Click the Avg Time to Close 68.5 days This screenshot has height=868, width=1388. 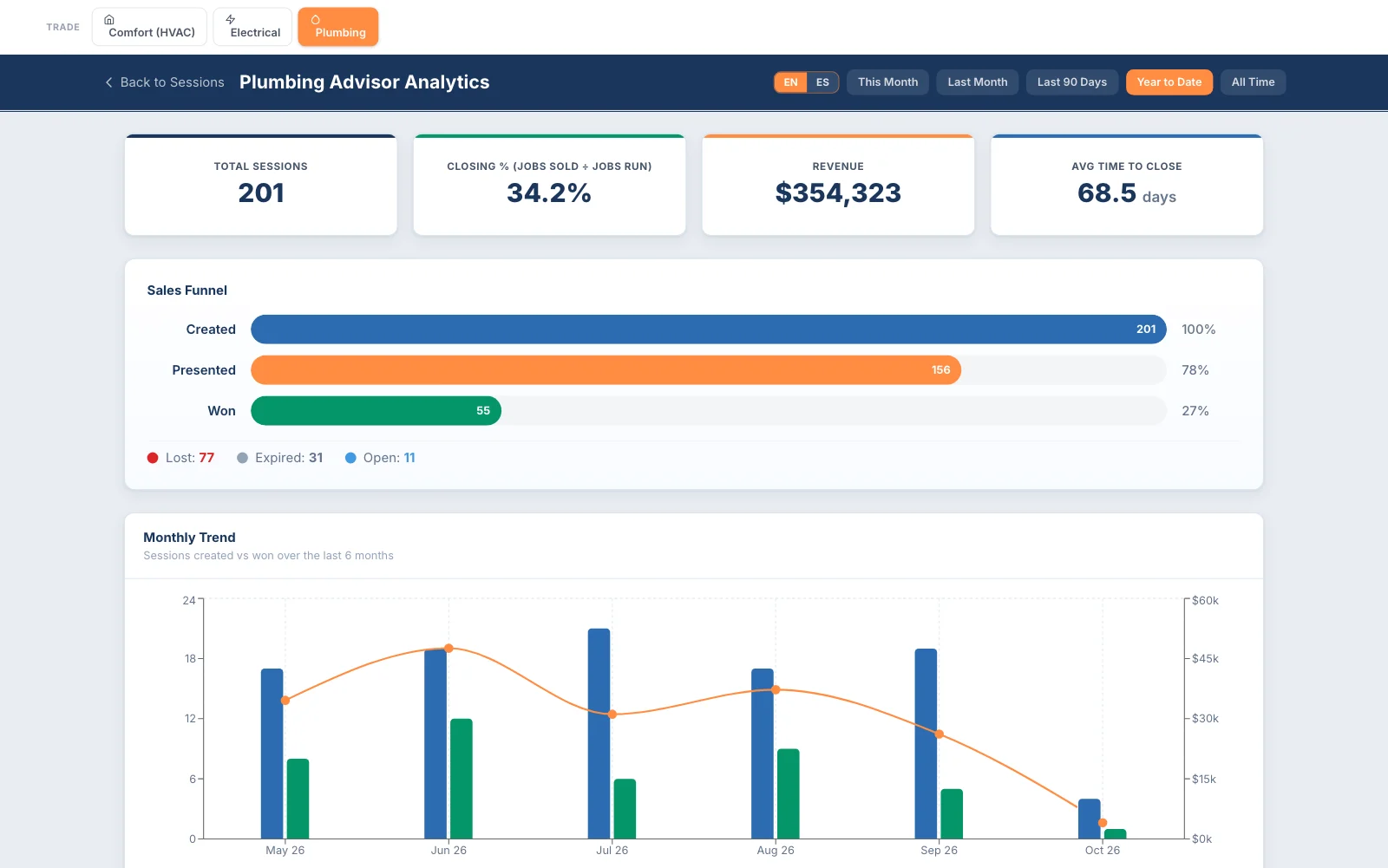(x=1127, y=193)
